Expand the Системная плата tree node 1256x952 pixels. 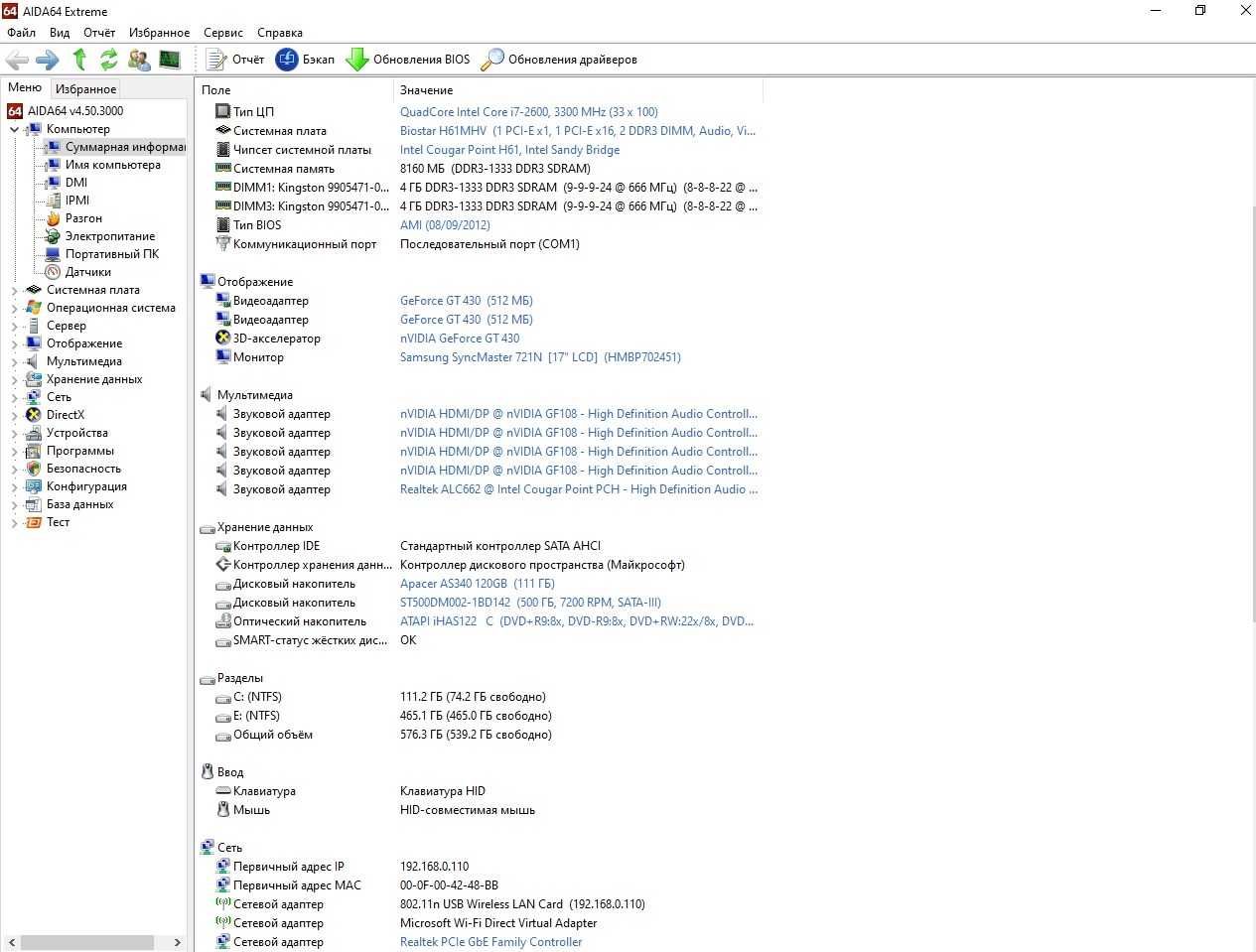14,290
